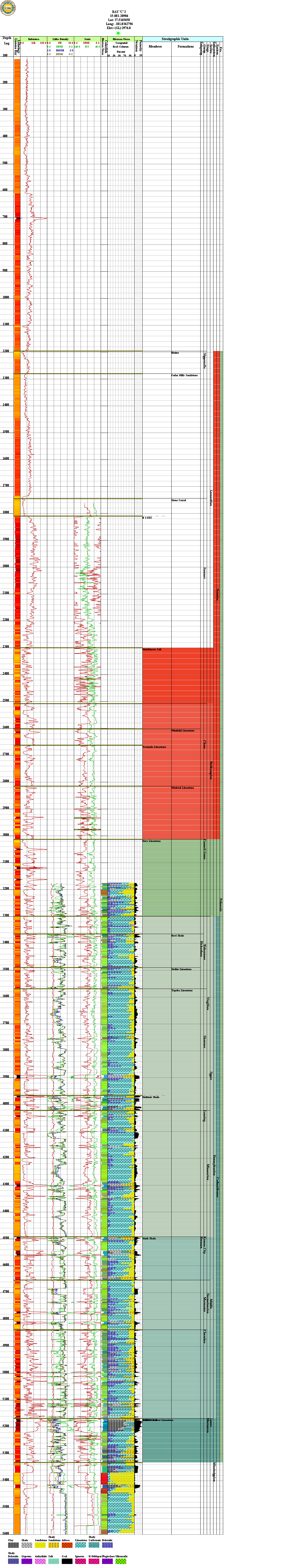Click the 5000 depth marker

6,1373
